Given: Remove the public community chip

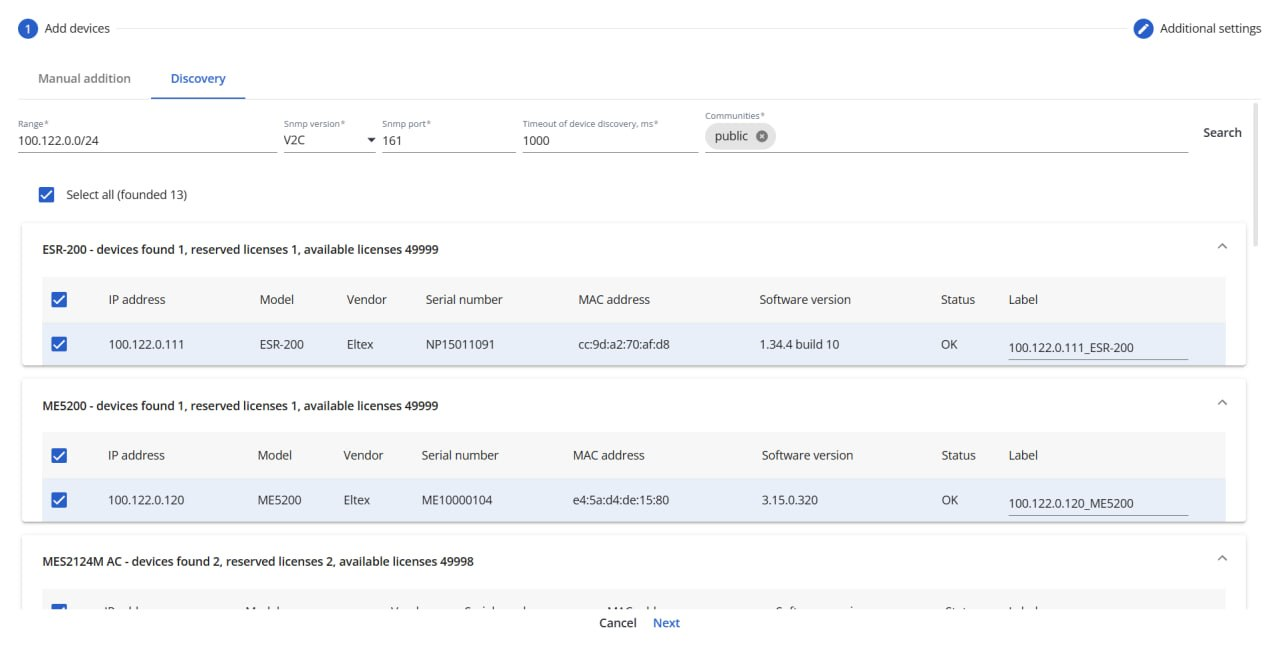Looking at the screenshot, I should 762,136.
